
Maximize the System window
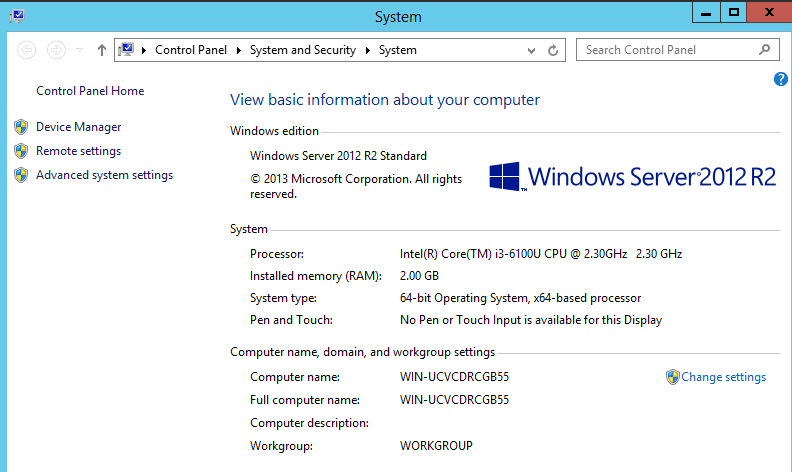(x=733, y=13)
